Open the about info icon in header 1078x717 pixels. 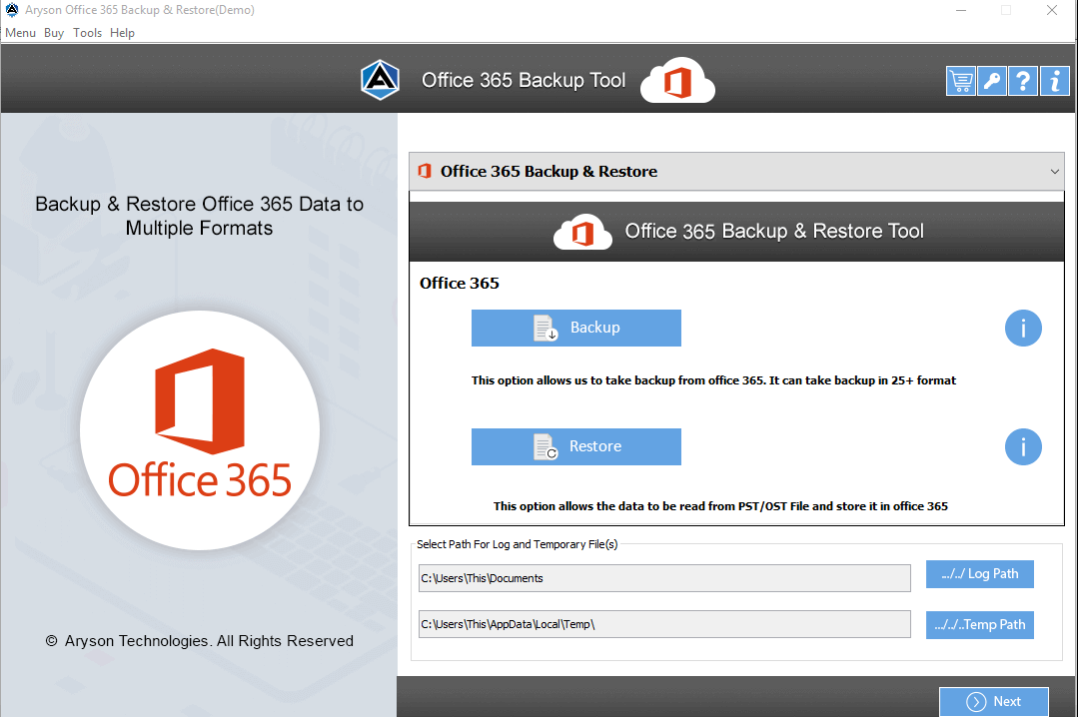tap(1055, 81)
